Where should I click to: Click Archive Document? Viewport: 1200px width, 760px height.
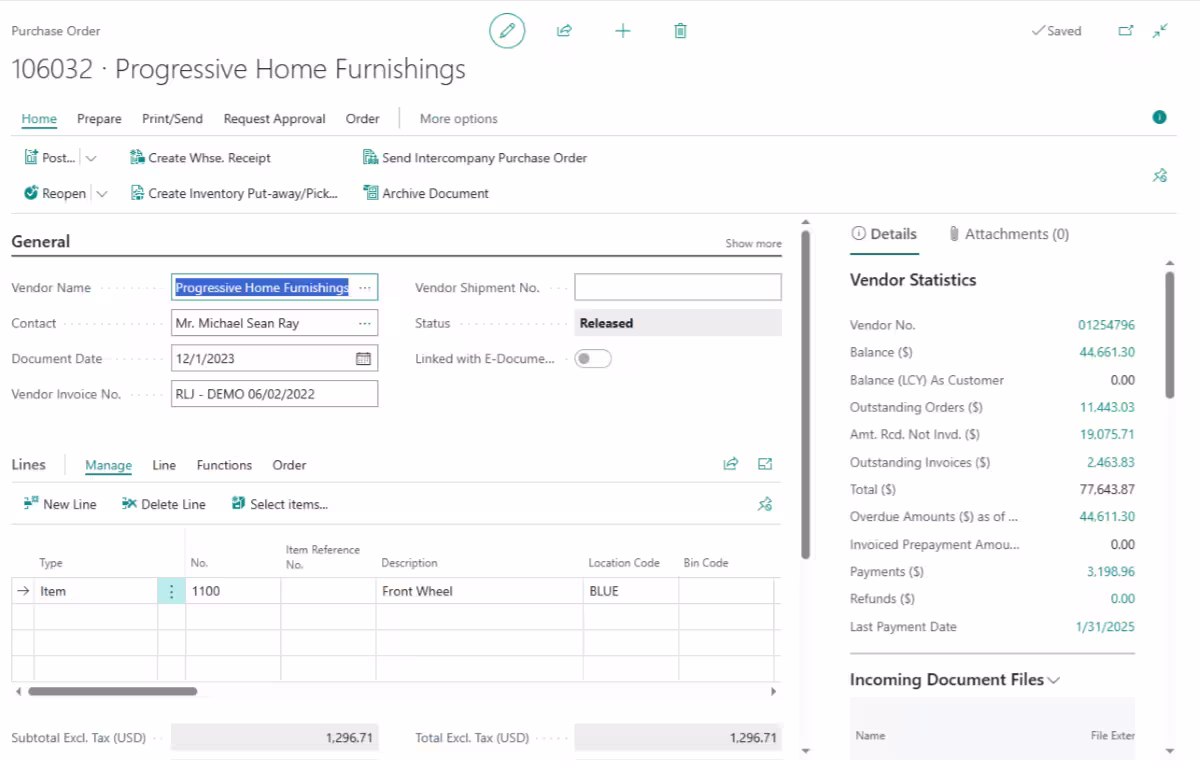(x=426, y=193)
